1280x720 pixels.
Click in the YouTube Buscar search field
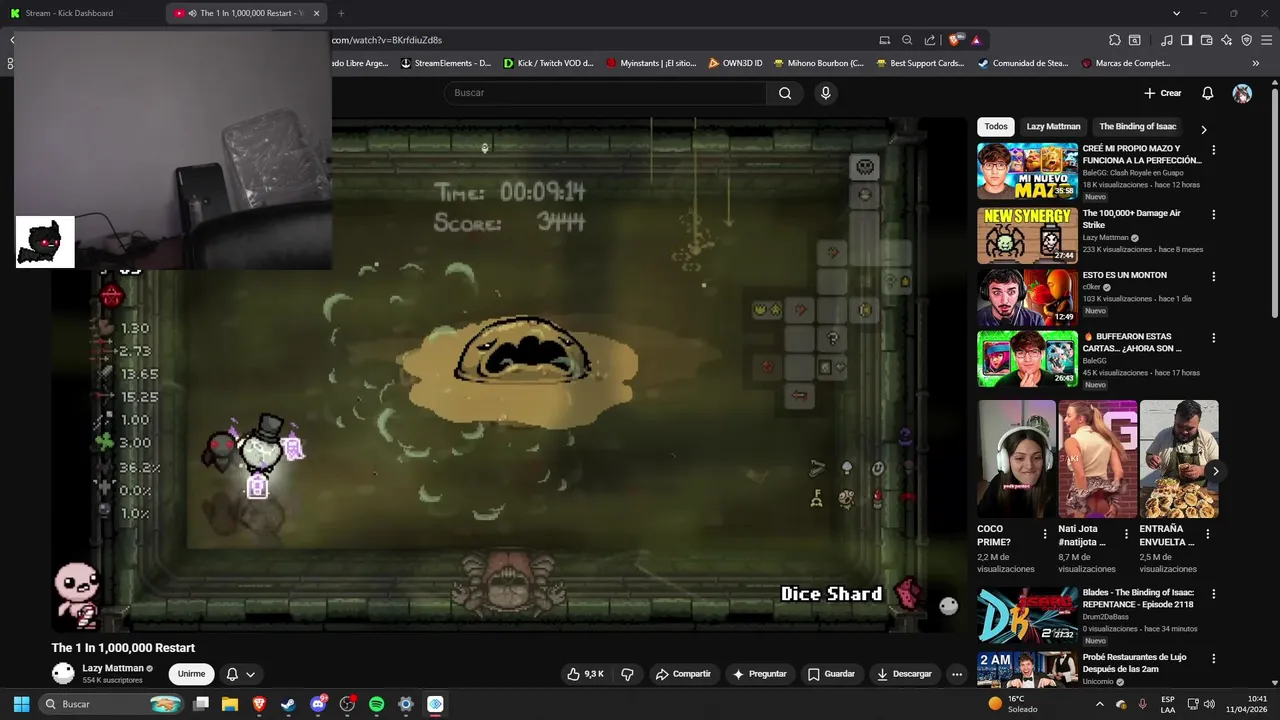[606, 93]
